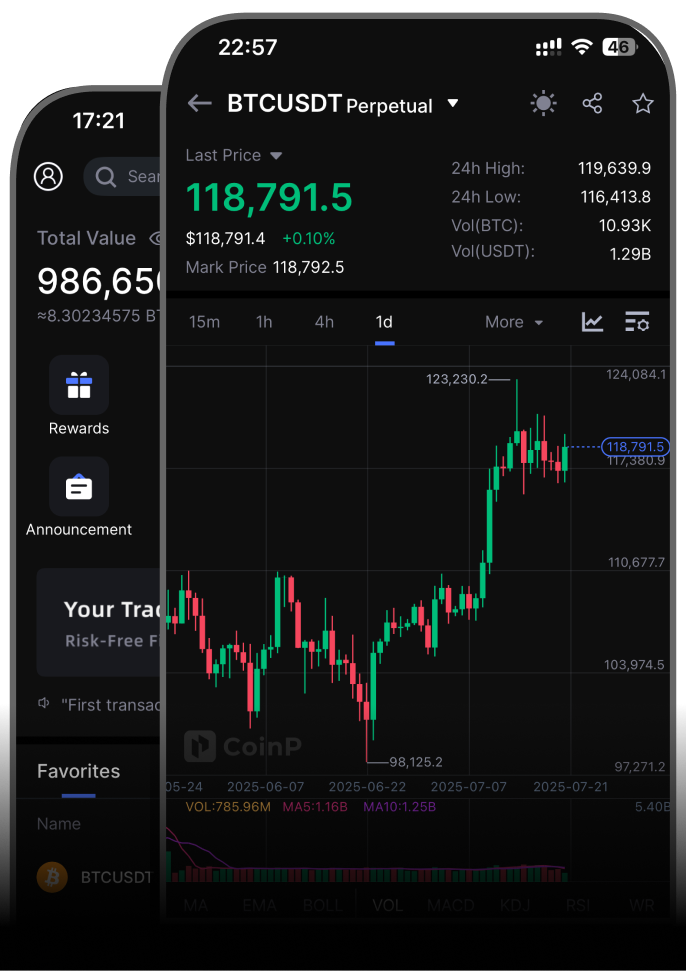
Task: Toggle Total Value visibility eye icon
Action: (156, 238)
